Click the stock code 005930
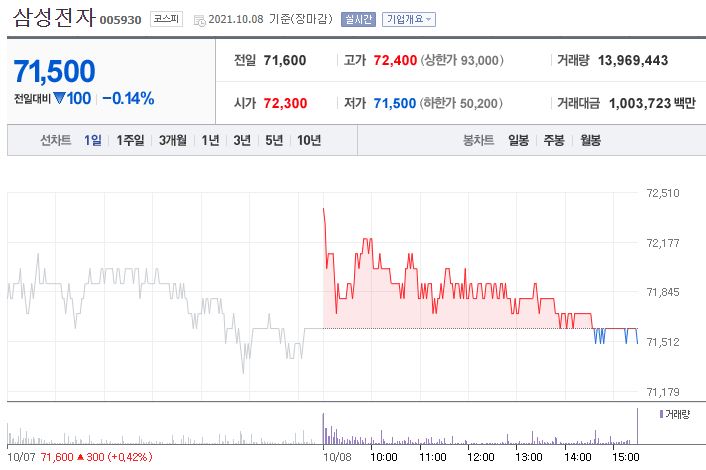This screenshot has height=470, width=706. 120,20
